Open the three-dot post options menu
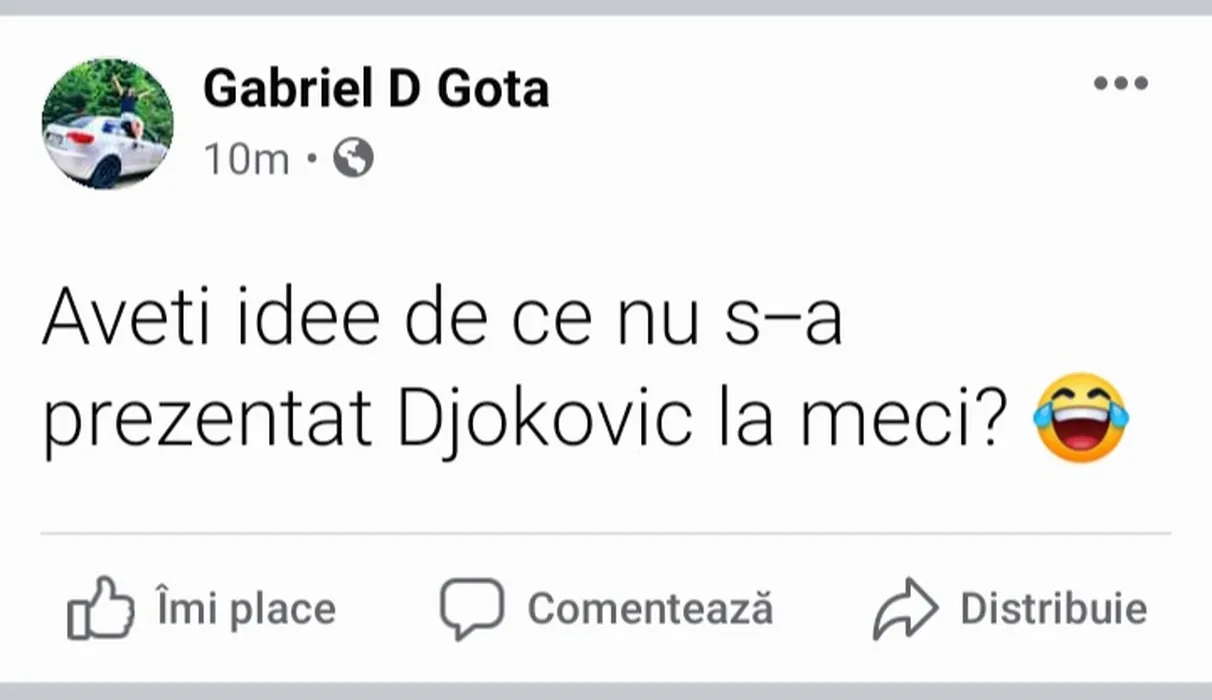The width and height of the screenshot is (1212, 700). point(1120,84)
